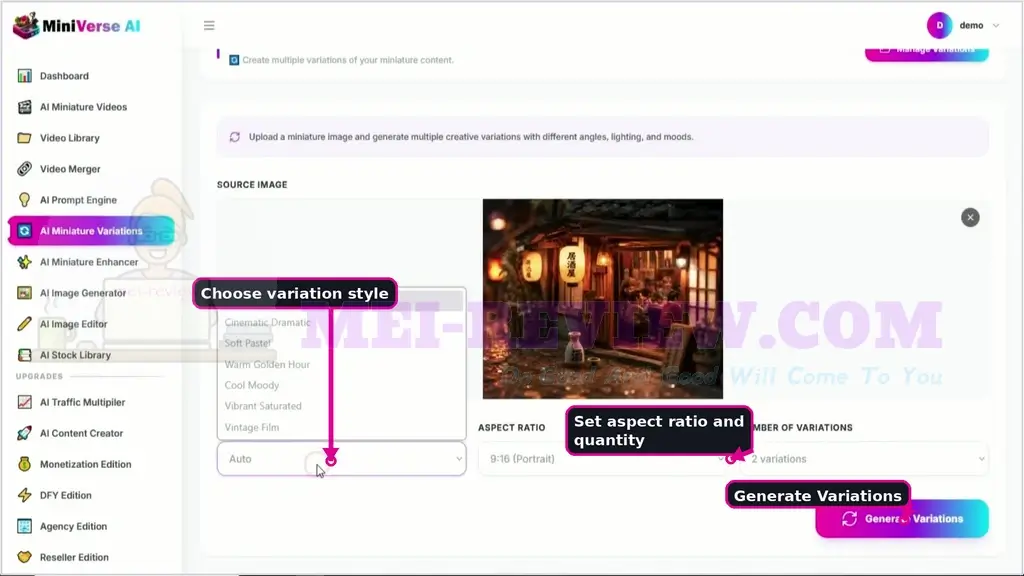
Task: Go to Dashboard page
Action: (x=64, y=76)
